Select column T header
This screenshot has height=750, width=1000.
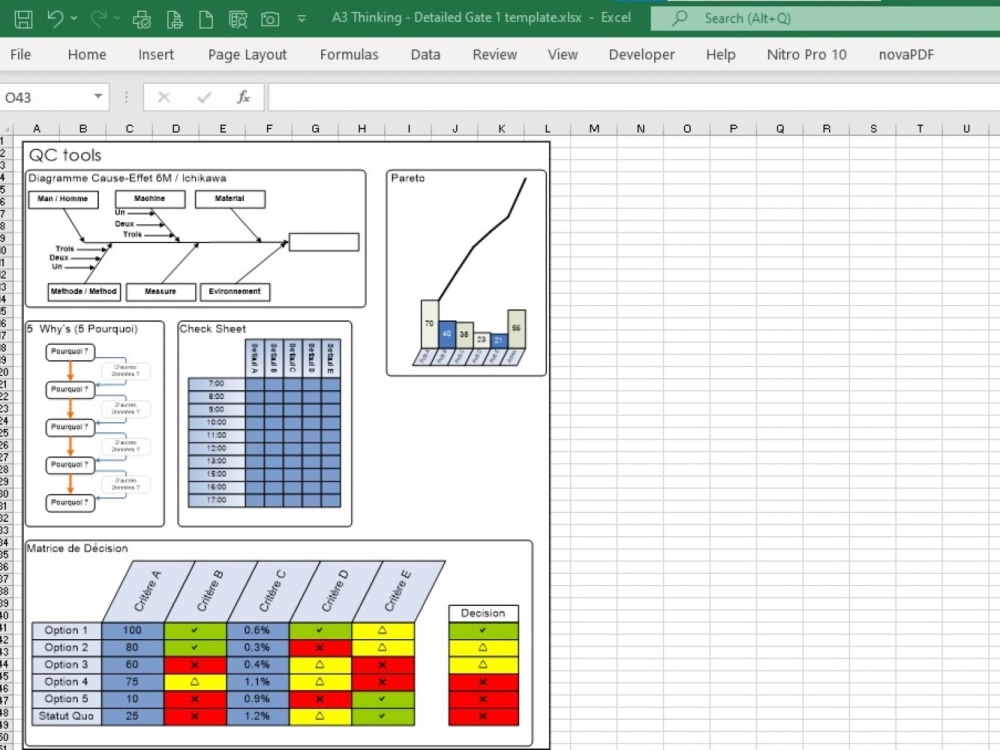(920, 129)
